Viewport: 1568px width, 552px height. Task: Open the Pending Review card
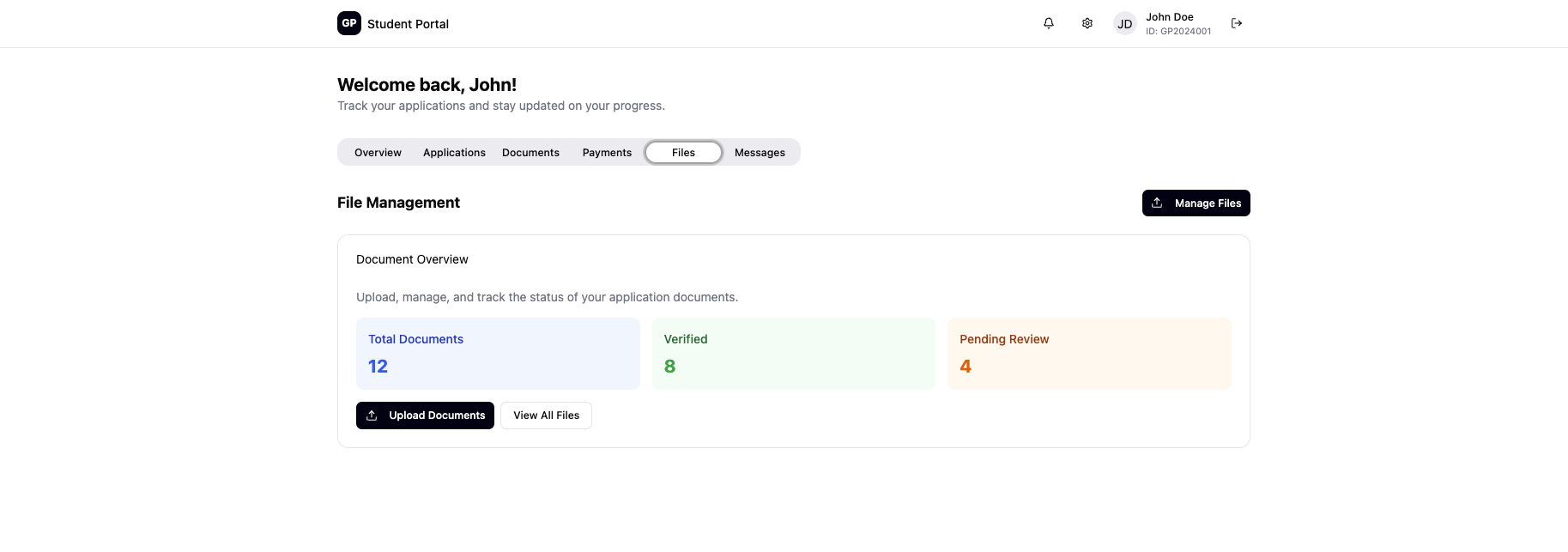tap(1088, 354)
